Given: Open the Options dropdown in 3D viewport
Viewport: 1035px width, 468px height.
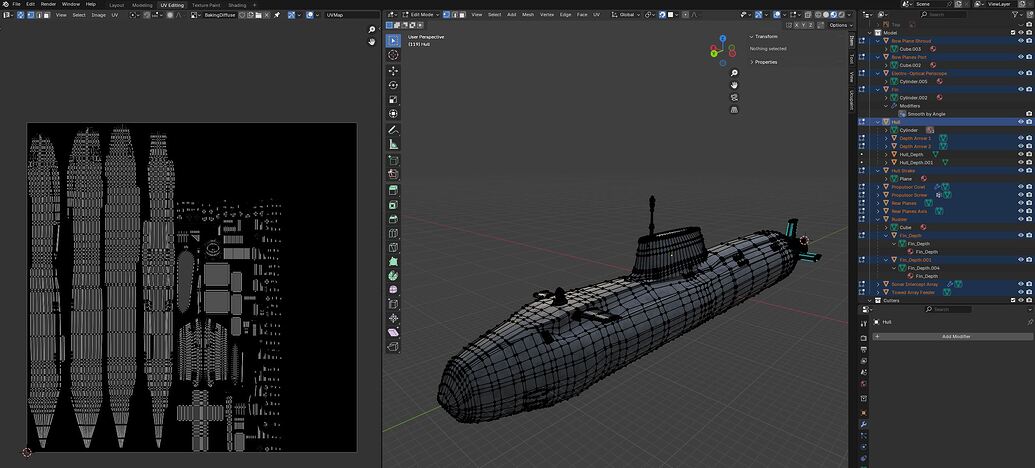Looking at the screenshot, I should (x=840, y=25).
